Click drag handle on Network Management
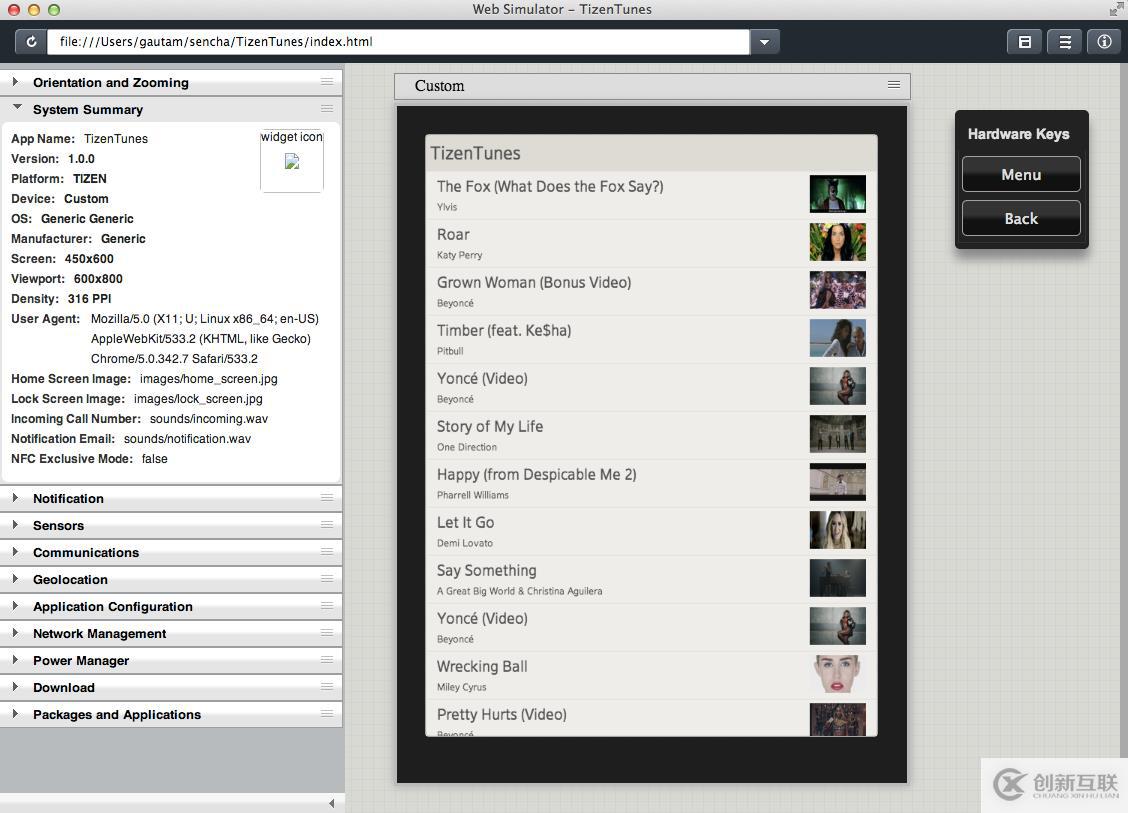 point(327,632)
